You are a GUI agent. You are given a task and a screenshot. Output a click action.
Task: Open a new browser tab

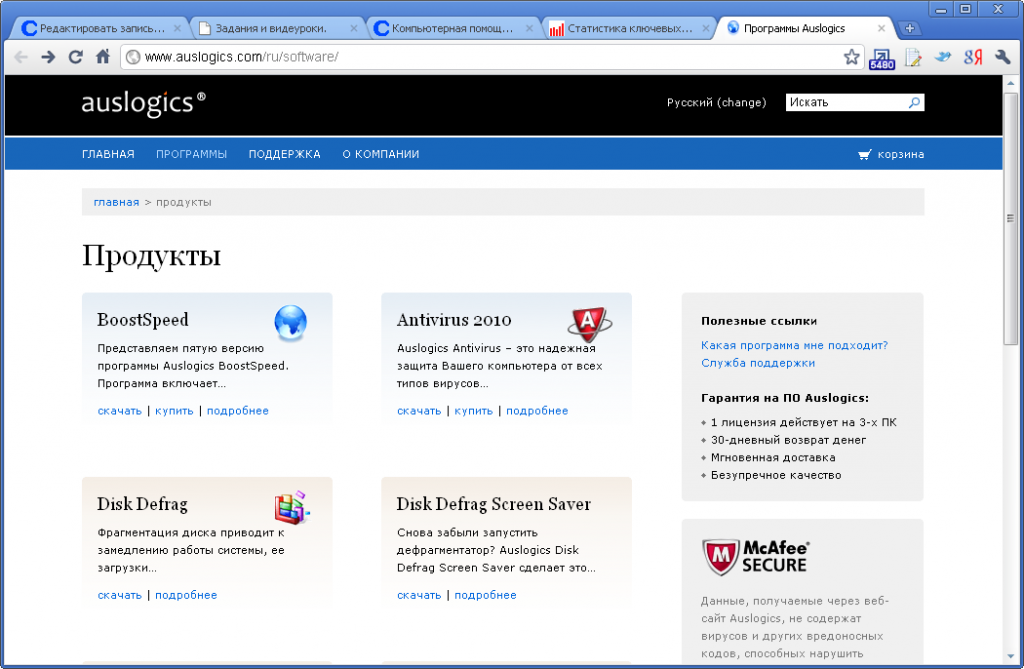pos(909,28)
